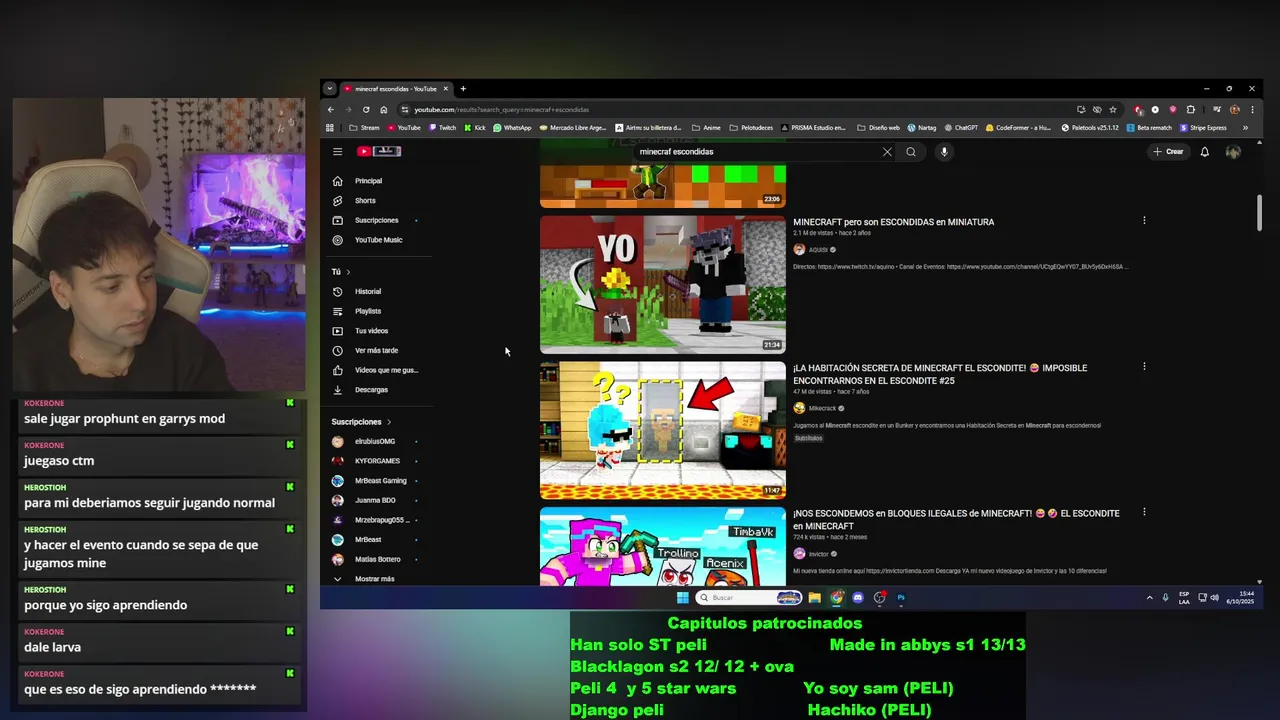Click the Crear button
The height and width of the screenshot is (720, 1280).
[x=1168, y=152]
